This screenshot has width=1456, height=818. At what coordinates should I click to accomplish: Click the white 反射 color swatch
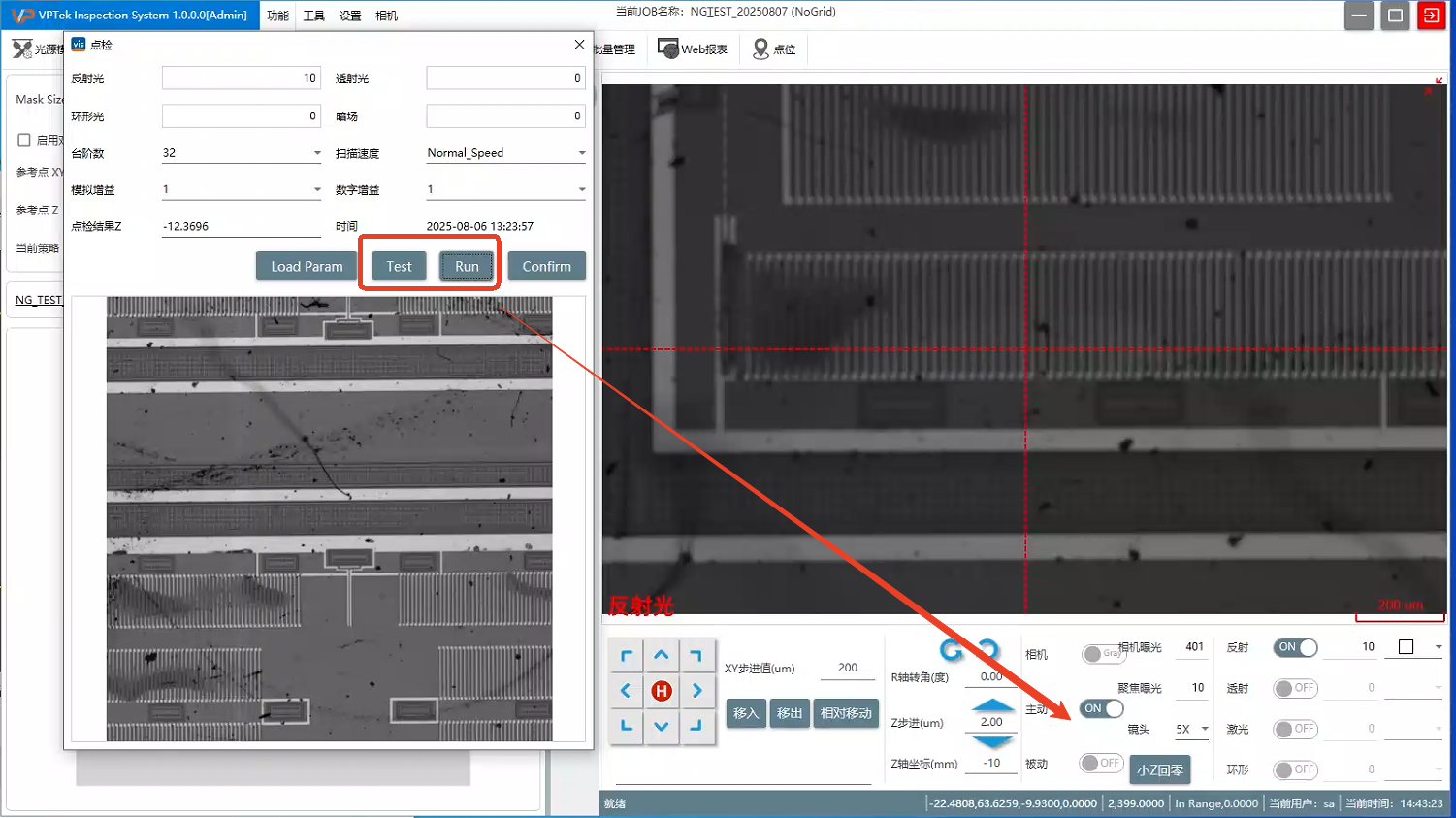[1406, 647]
